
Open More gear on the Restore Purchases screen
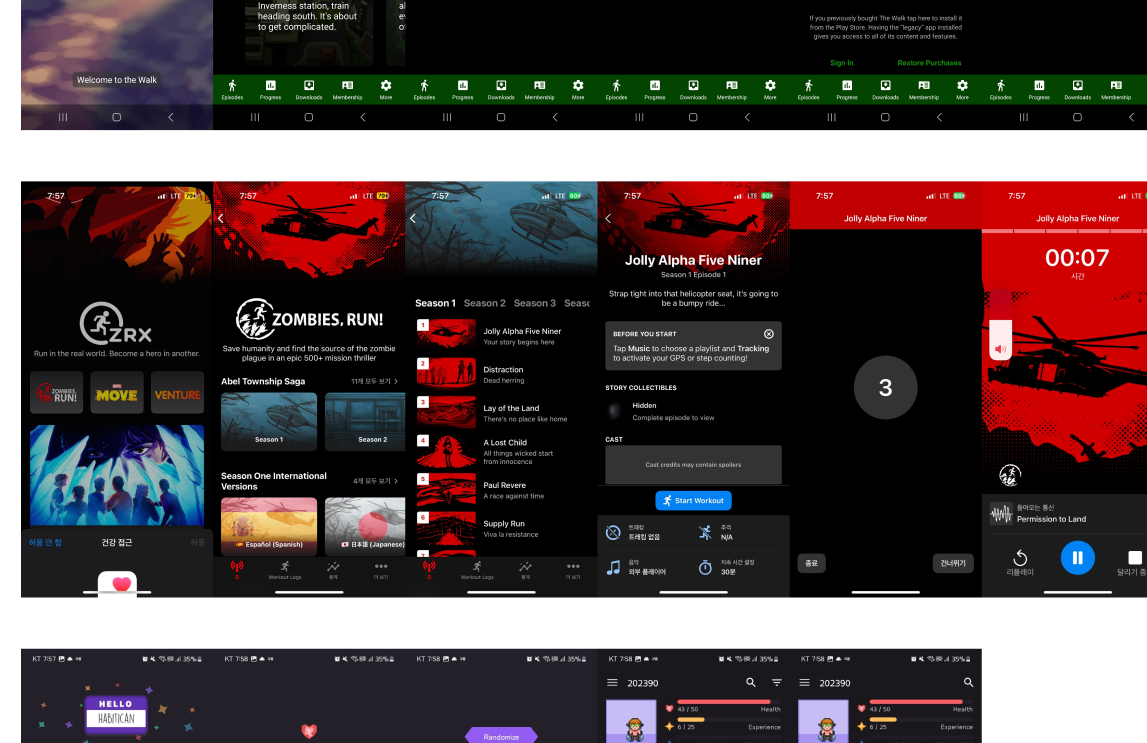[x=962, y=89]
